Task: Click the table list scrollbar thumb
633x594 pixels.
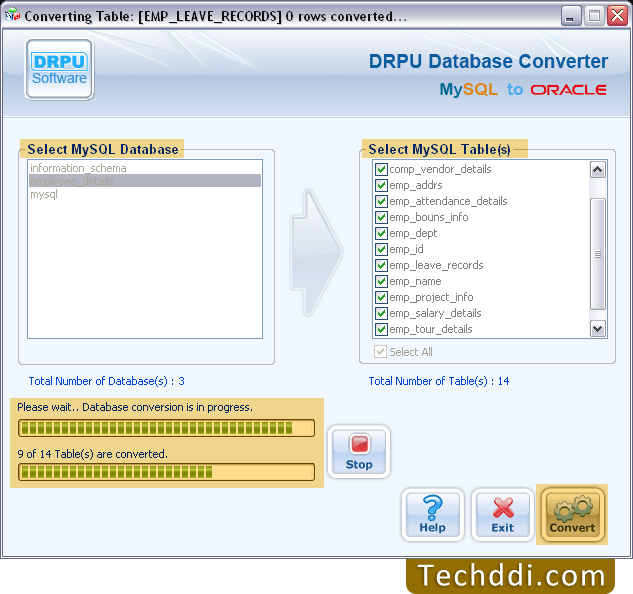Action: tap(598, 252)
